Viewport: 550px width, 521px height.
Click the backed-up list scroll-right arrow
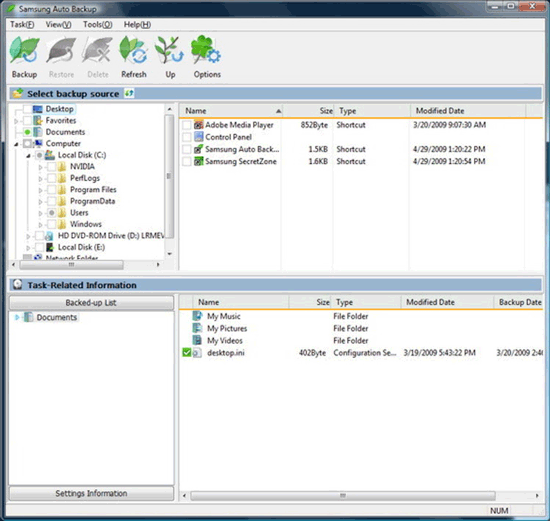tap(537, 496)
